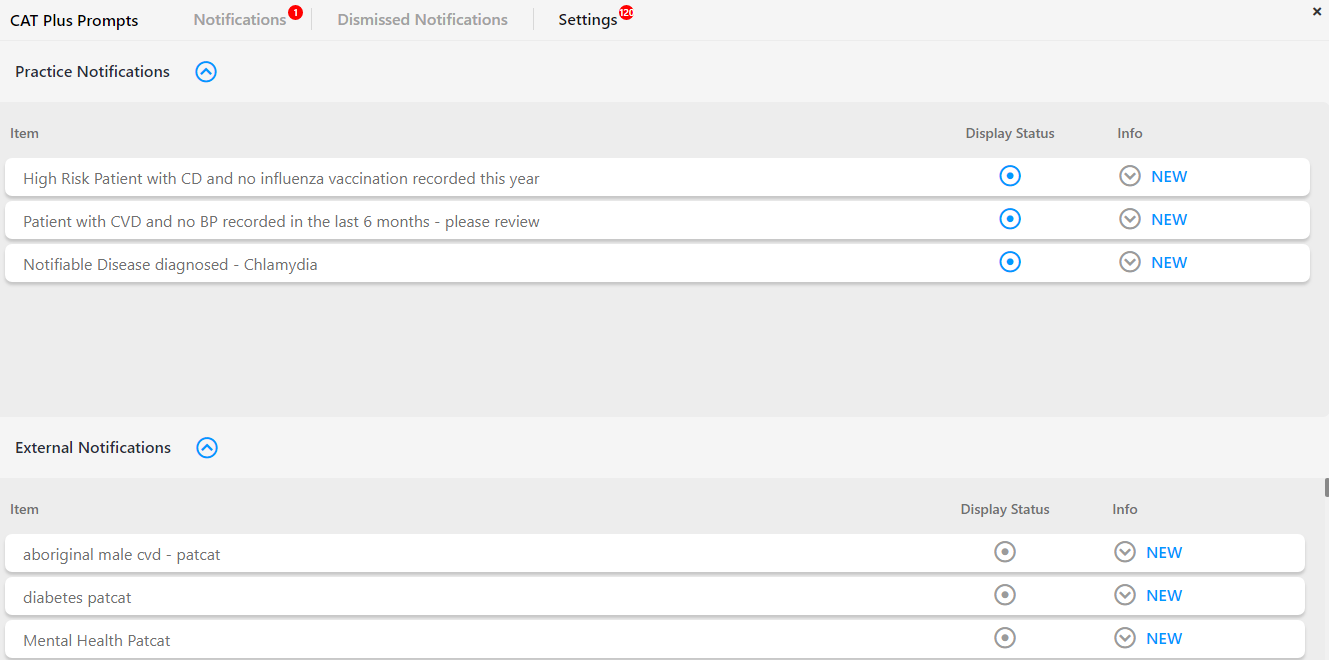Screen dimensions: 1329x660
Task: Click the Practice Notifications heading
Action: (92, 72)
